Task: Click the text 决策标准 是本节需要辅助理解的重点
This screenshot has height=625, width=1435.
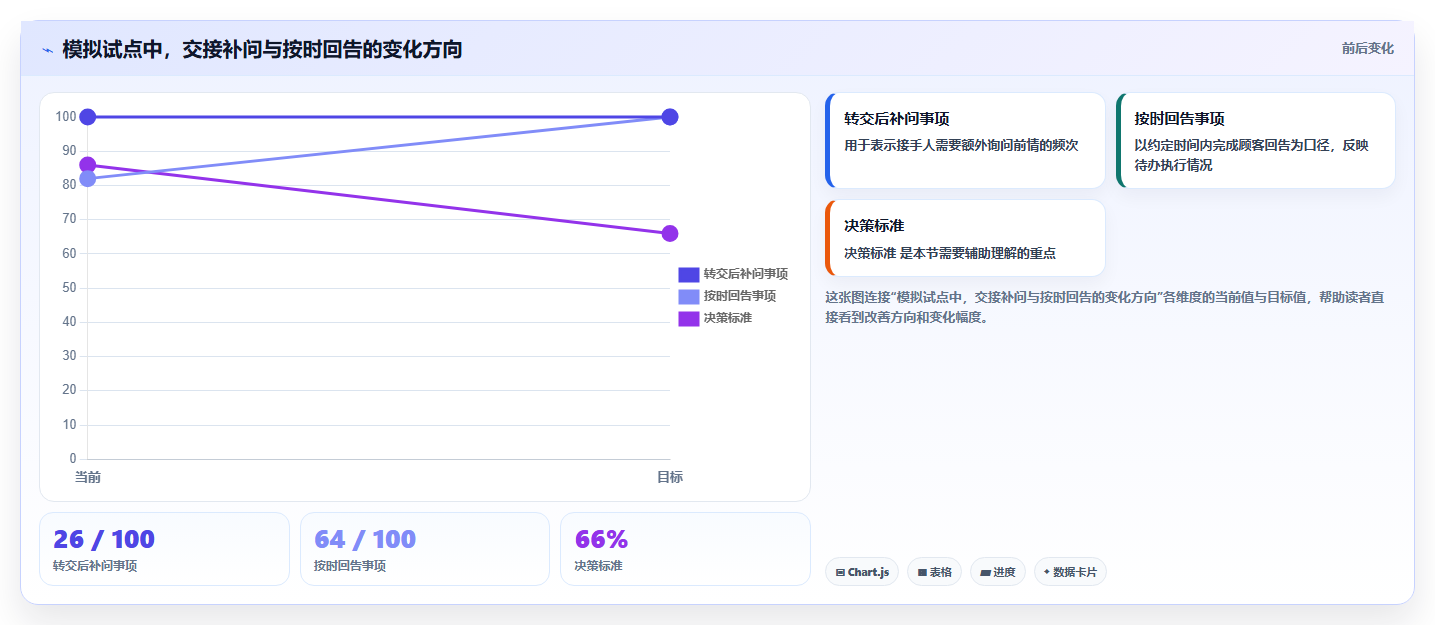Action: pos(950,253)
